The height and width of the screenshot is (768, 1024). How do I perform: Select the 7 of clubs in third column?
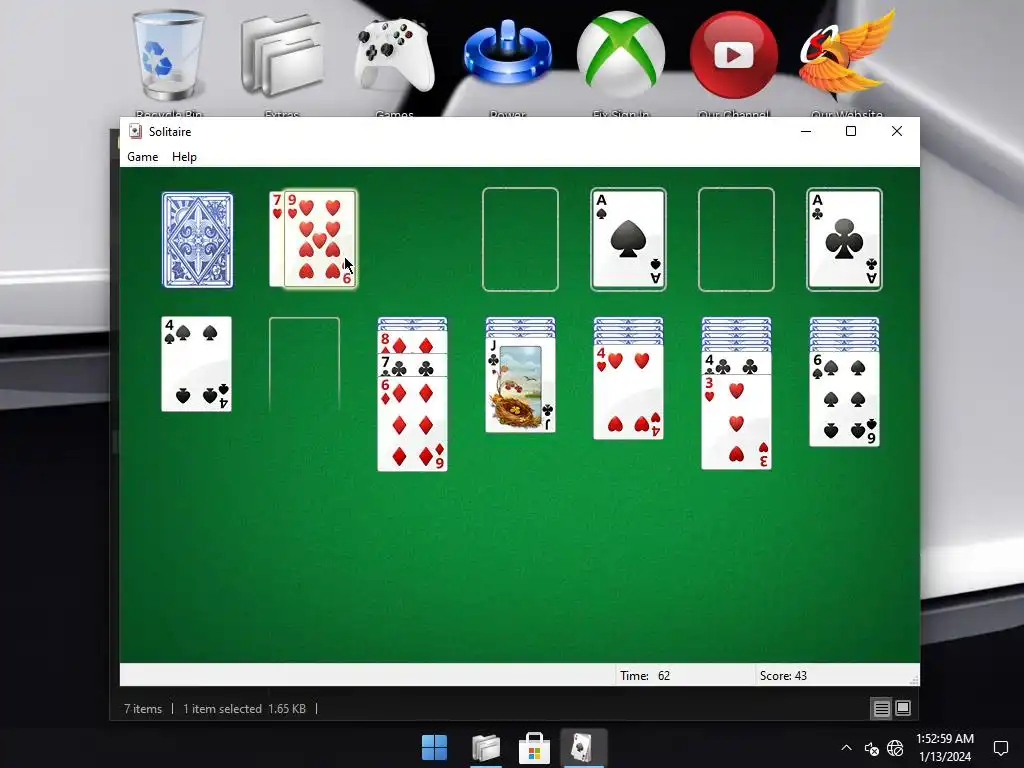coord(412,364)
